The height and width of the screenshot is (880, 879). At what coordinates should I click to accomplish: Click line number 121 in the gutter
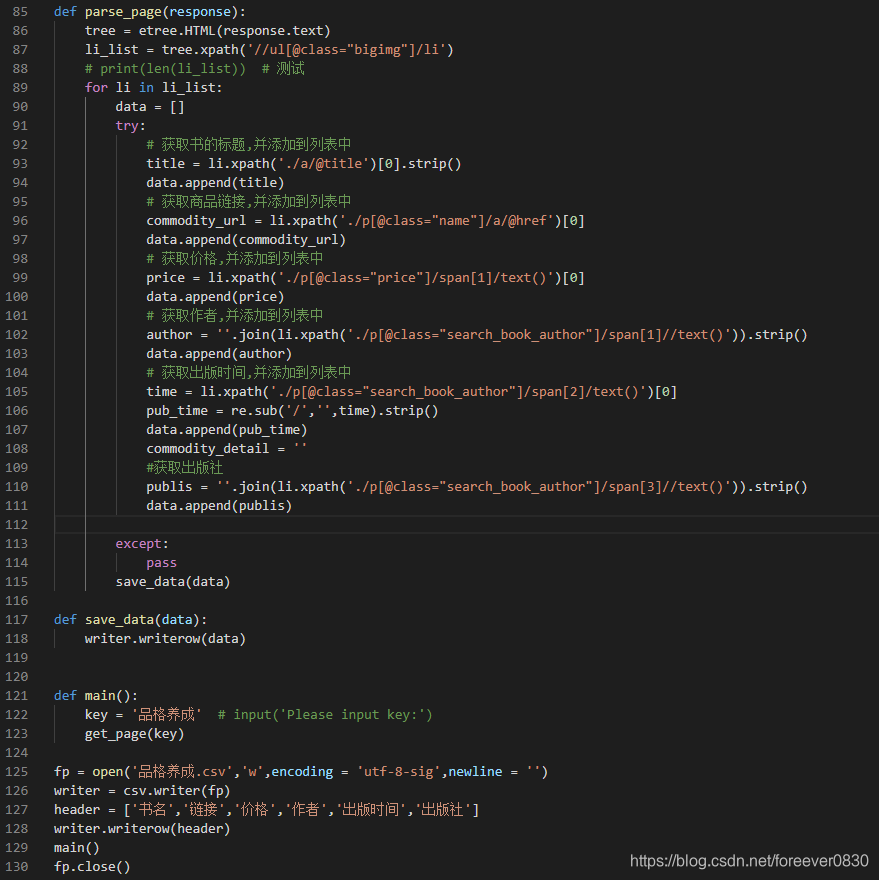click(x=16, y=696)
